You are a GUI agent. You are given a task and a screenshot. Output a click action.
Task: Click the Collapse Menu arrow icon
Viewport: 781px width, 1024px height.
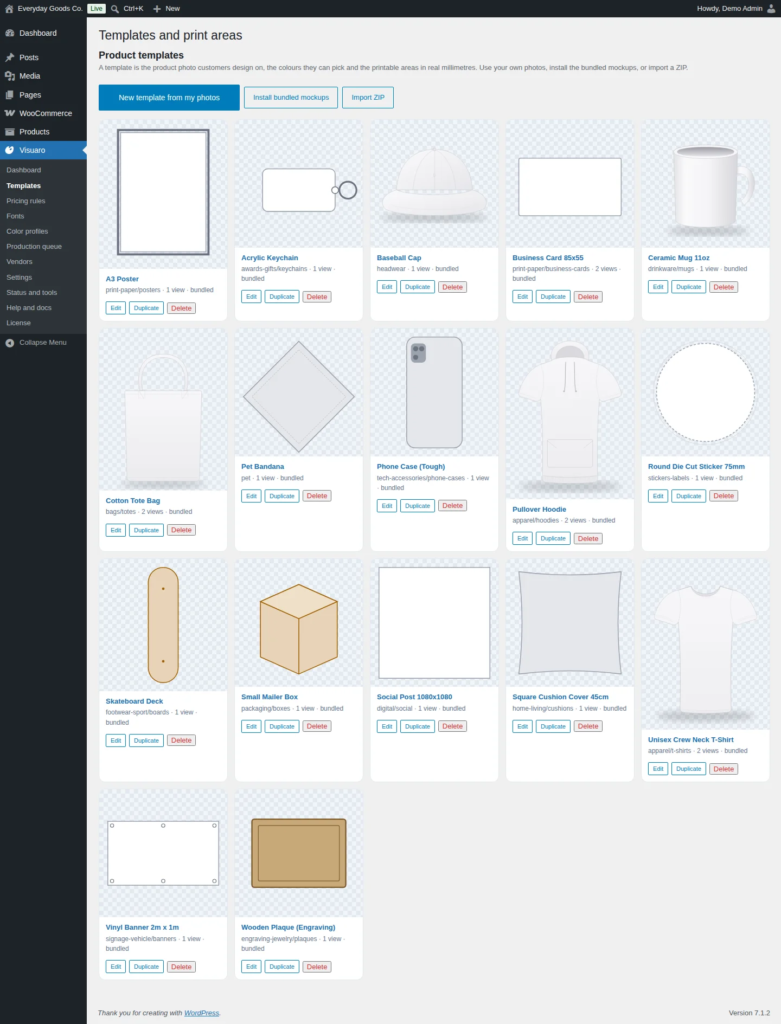click(x=10, y=342)
